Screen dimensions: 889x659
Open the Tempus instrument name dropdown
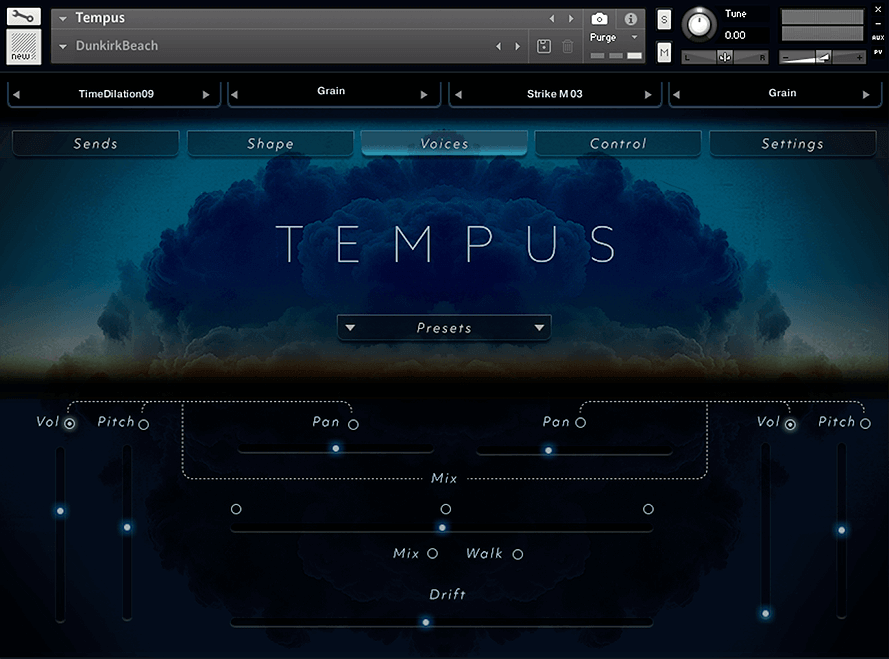point(63,18)
